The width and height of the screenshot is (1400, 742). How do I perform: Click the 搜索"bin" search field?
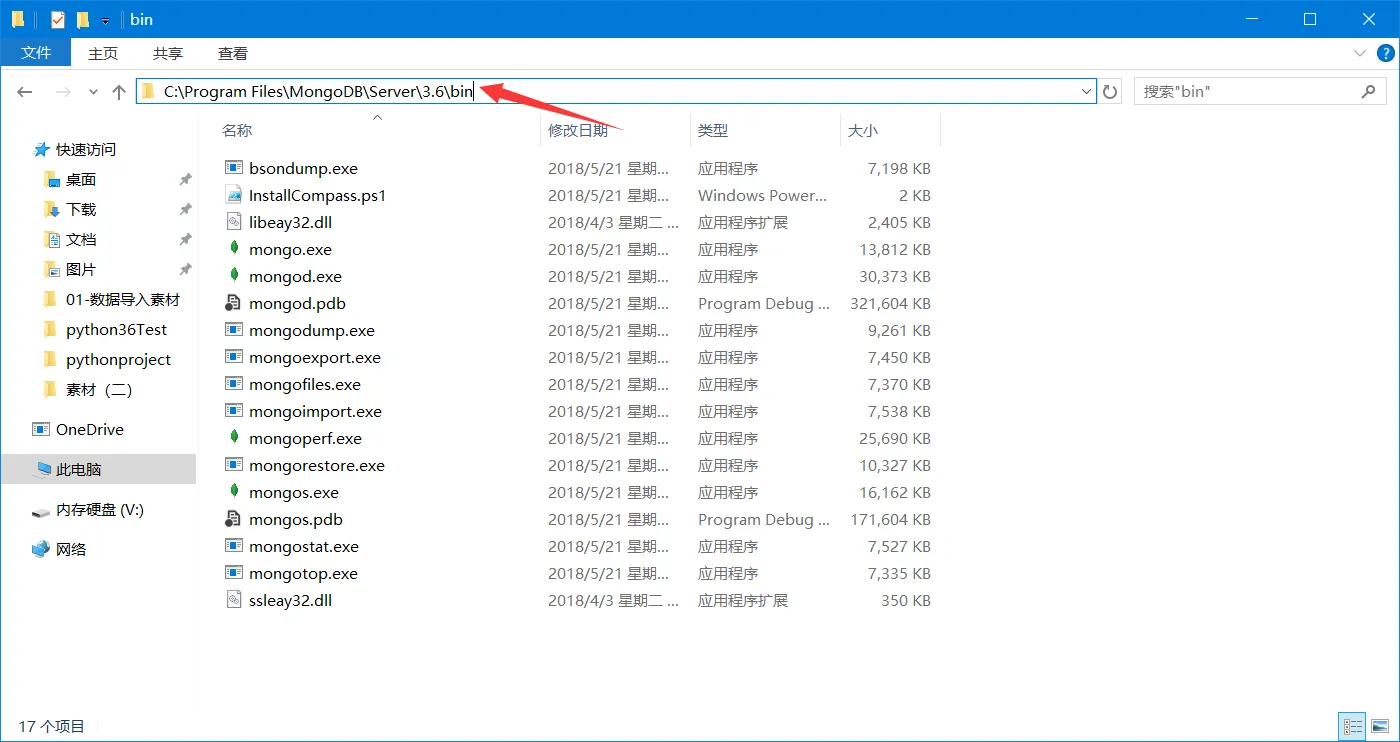coord(1248,92)
